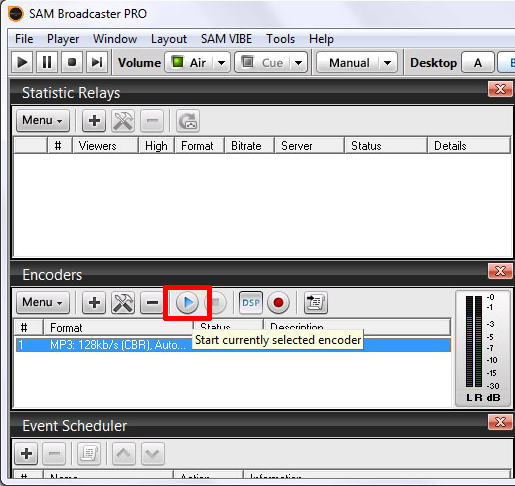The image size is (515, 486).
Task: Open event scheduler script icon
Action: (89, 453)
